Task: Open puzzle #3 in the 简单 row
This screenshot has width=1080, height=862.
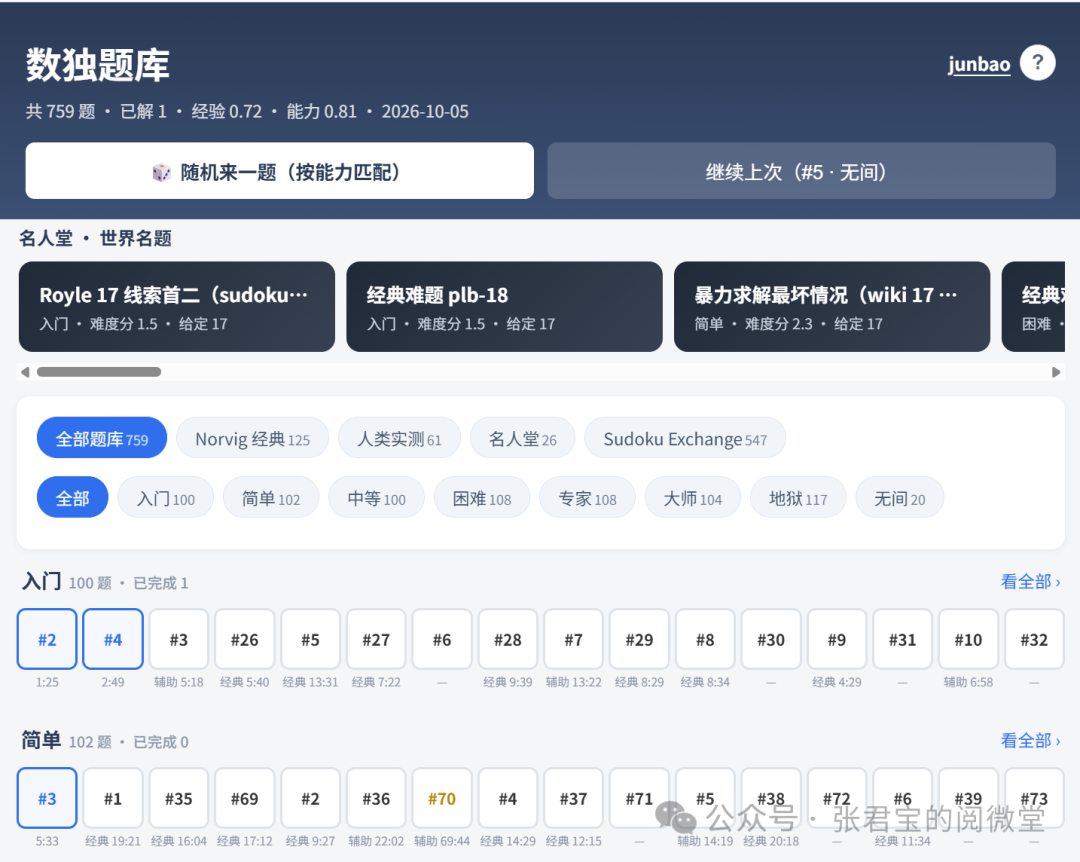Action: click(x=47, y=798)
